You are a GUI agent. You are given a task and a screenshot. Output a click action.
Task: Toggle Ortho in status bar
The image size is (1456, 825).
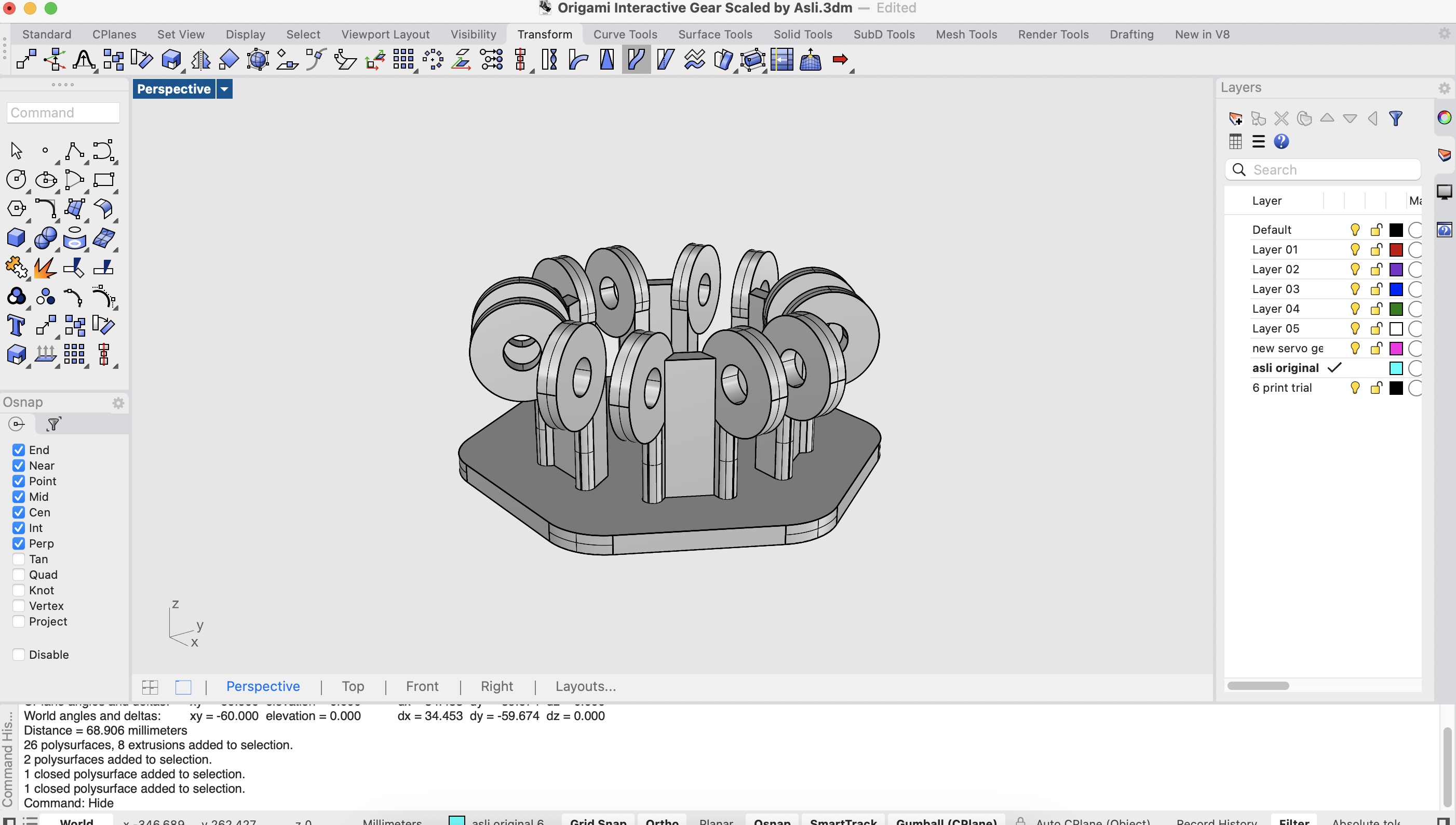pyautogui.click(x=662, y=820)
